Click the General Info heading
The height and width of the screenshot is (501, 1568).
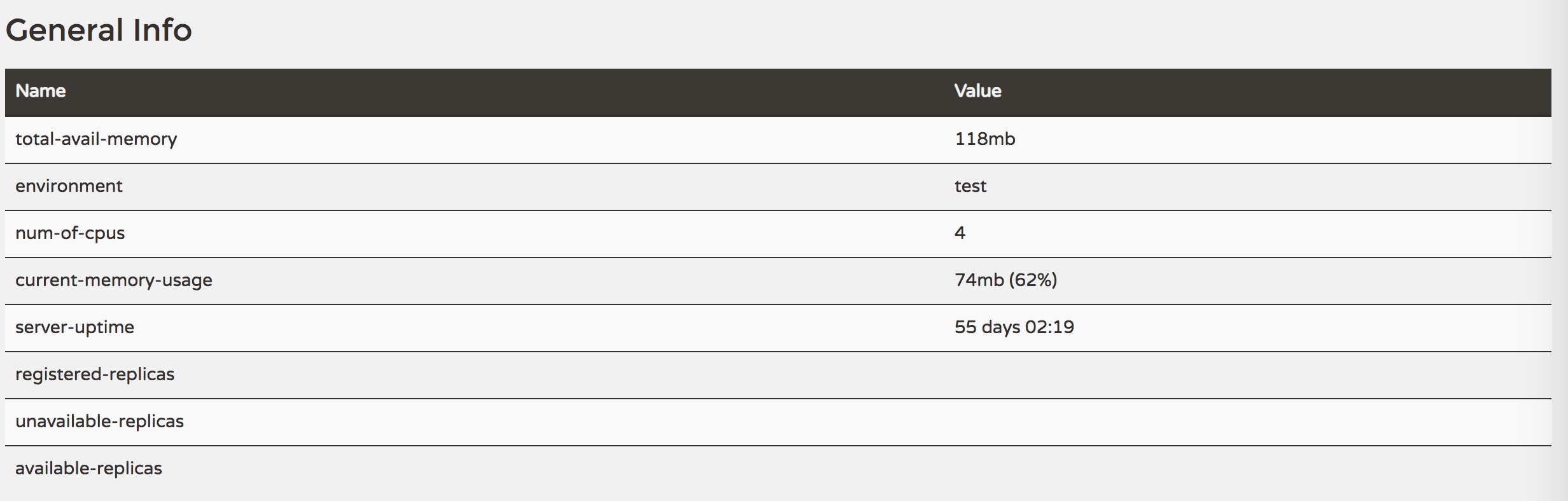point(99,30)
